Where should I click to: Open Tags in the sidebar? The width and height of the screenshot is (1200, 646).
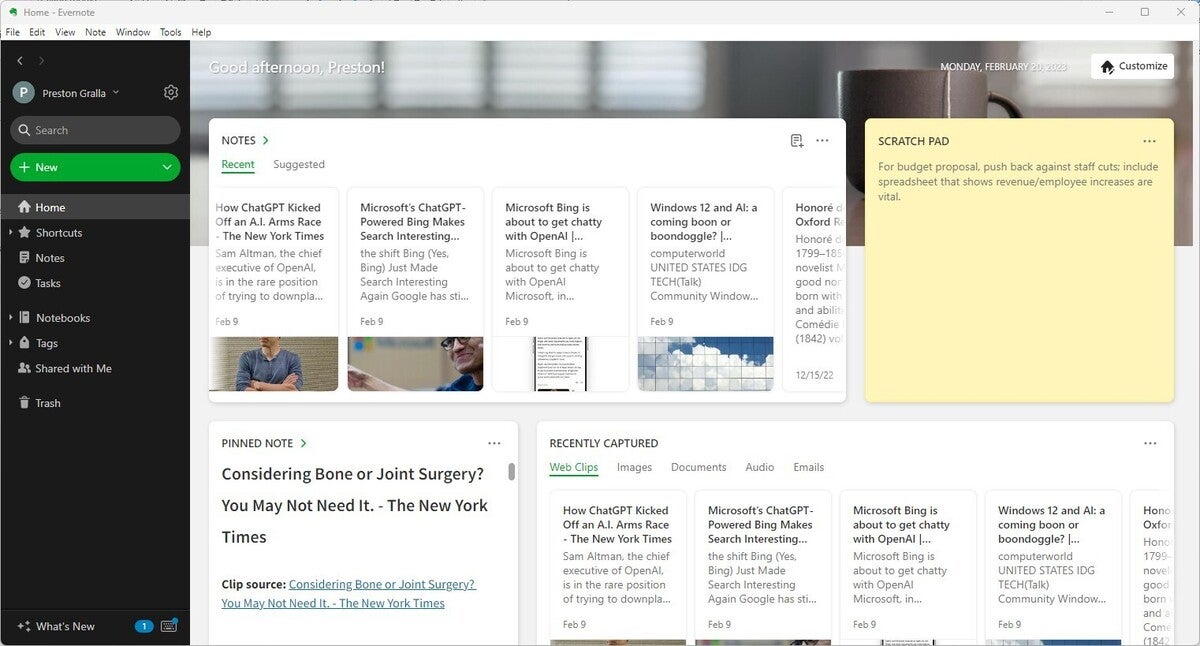(47, 343)
